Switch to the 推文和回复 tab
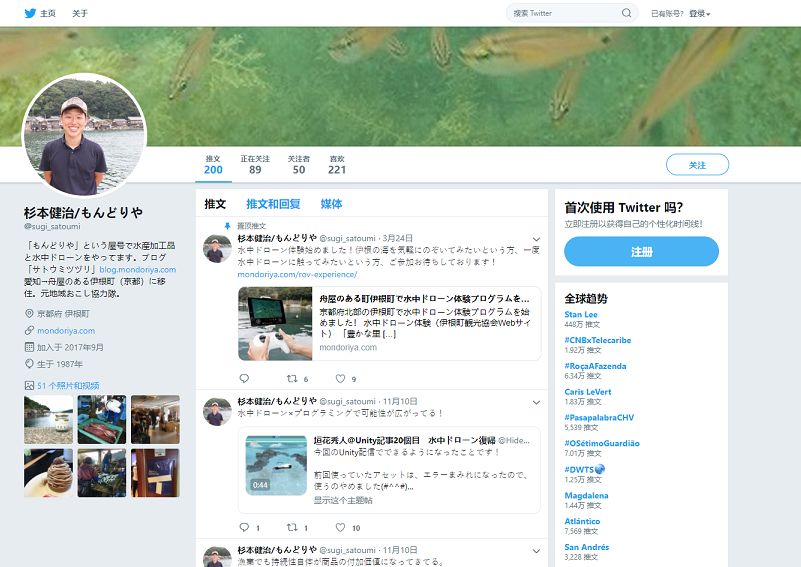 (x=273, y=204)
